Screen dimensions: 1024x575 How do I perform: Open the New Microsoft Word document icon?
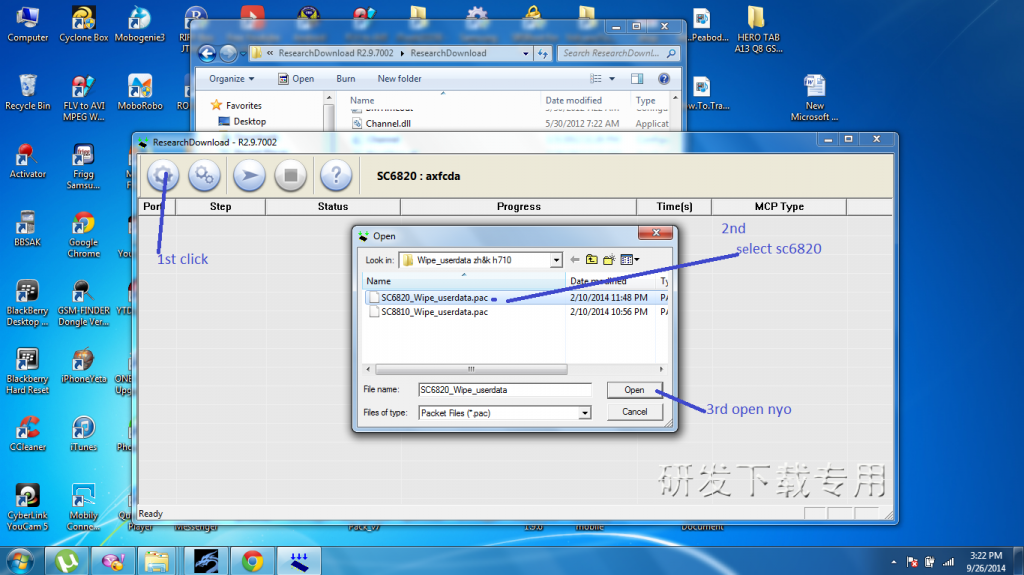814,98
